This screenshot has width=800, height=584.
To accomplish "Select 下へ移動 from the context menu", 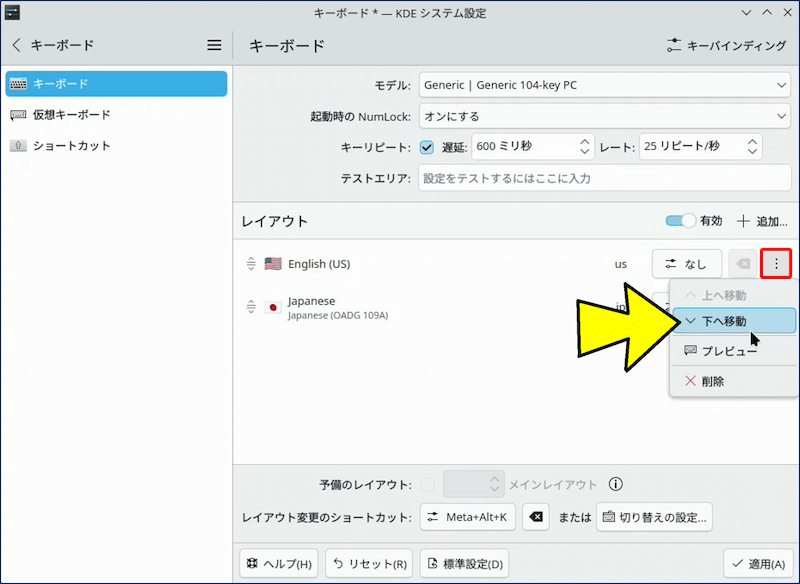I will [x=733, y=321].
